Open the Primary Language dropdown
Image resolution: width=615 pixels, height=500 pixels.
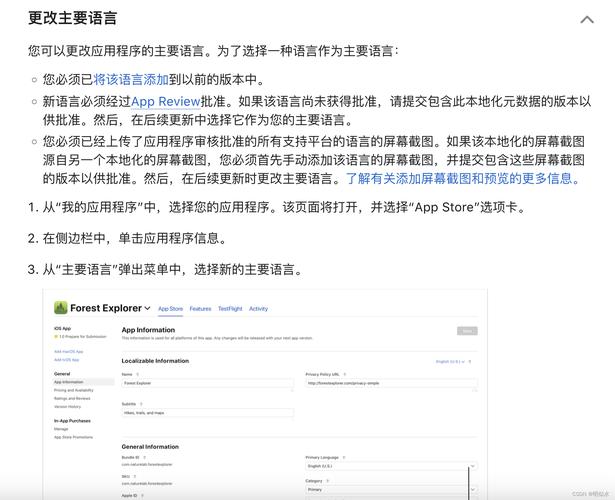391,466
